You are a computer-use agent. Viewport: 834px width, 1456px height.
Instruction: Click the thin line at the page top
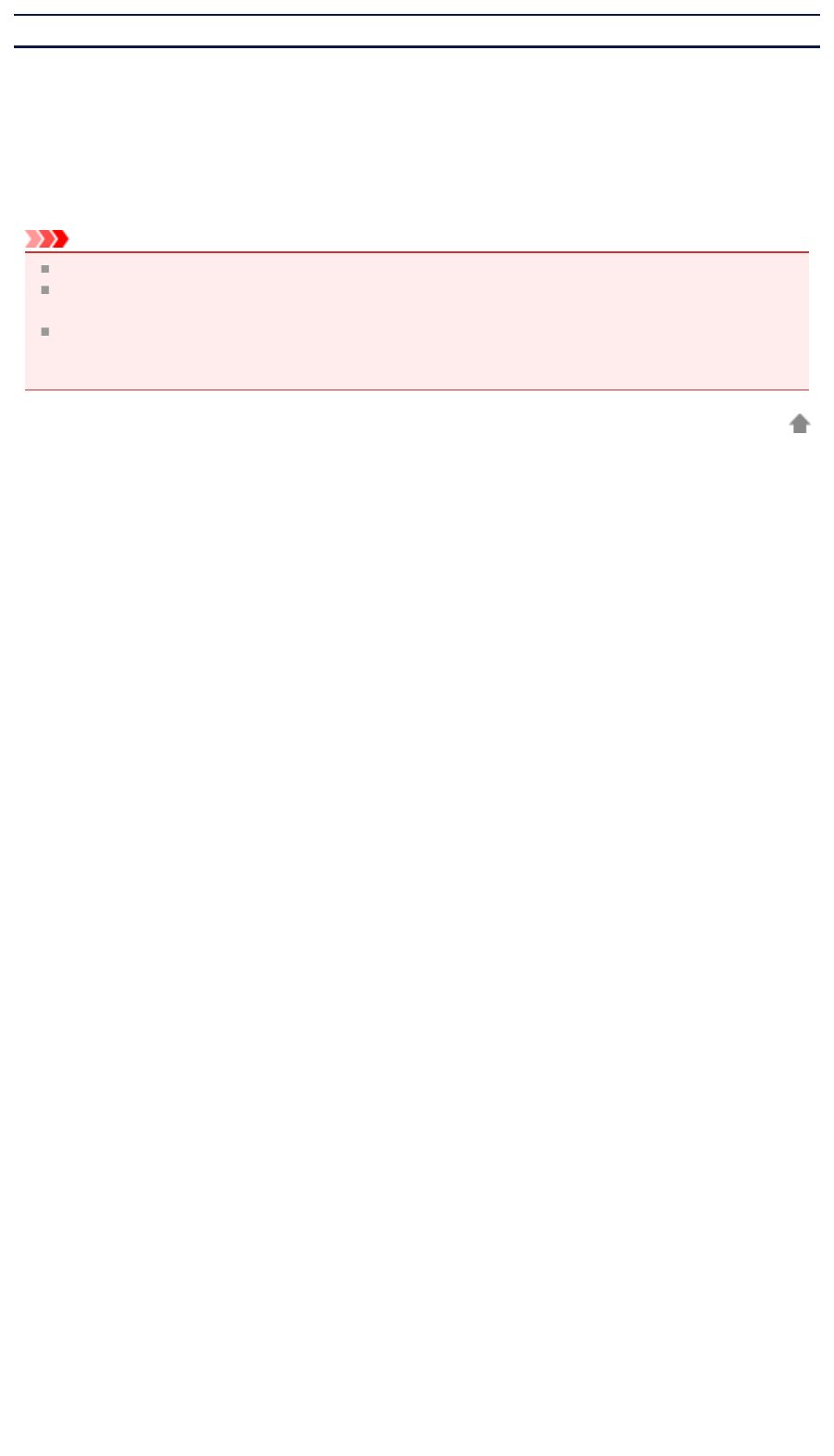coord(417,15)
